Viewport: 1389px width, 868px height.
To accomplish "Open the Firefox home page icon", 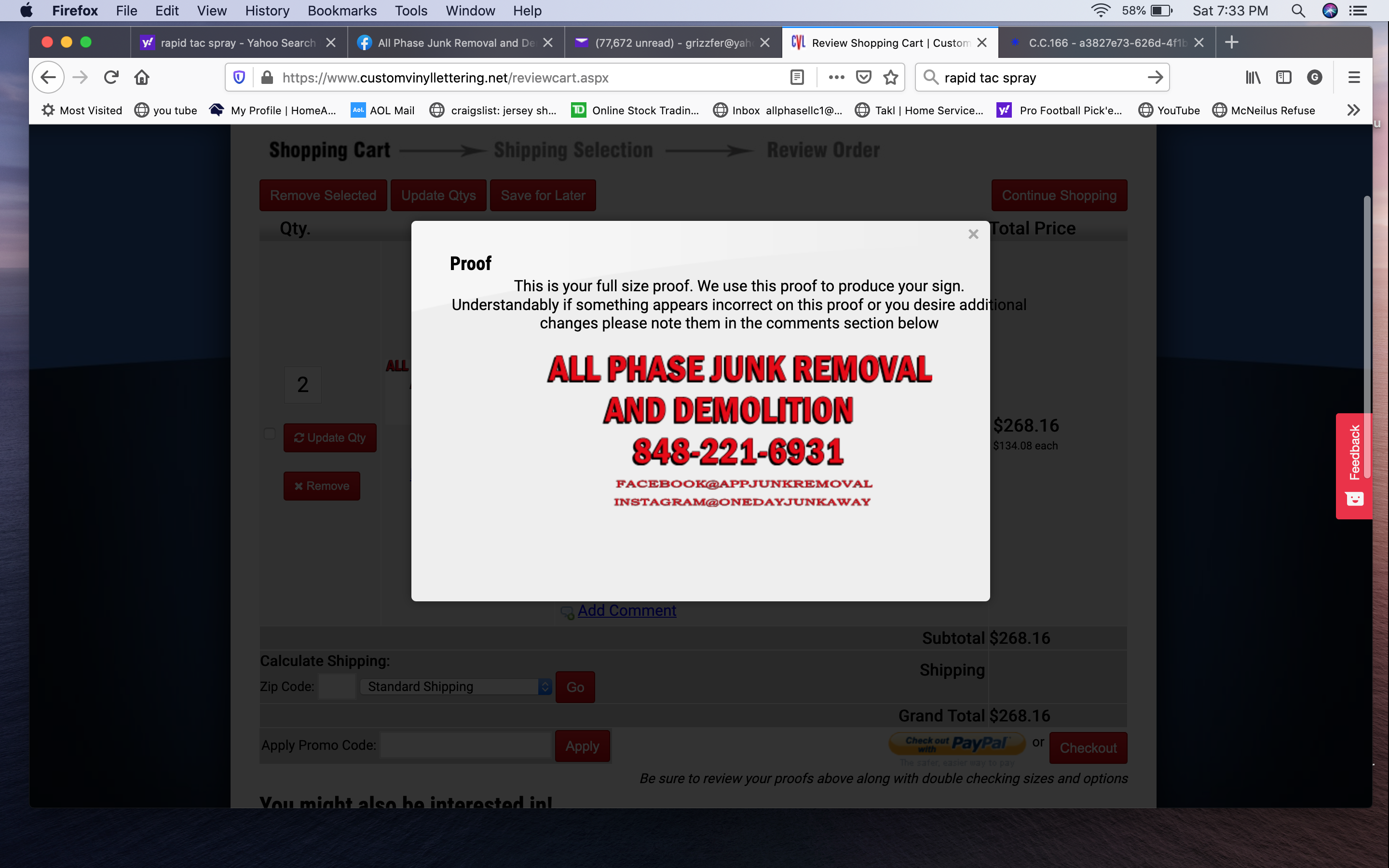I will pos(142,77).
